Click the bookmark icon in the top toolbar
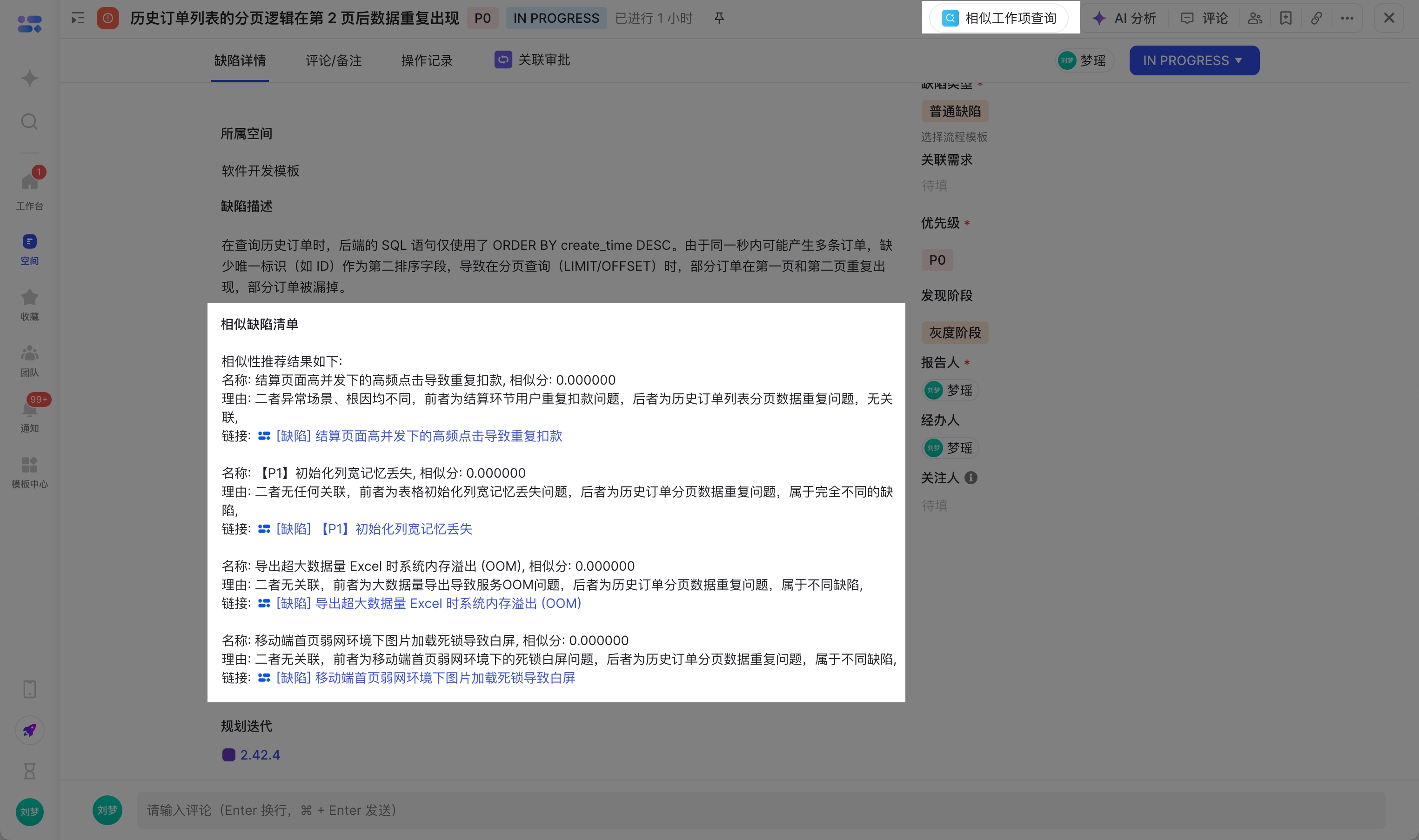The height and width of the screenshot is (840, 1419). (1286, 18)
